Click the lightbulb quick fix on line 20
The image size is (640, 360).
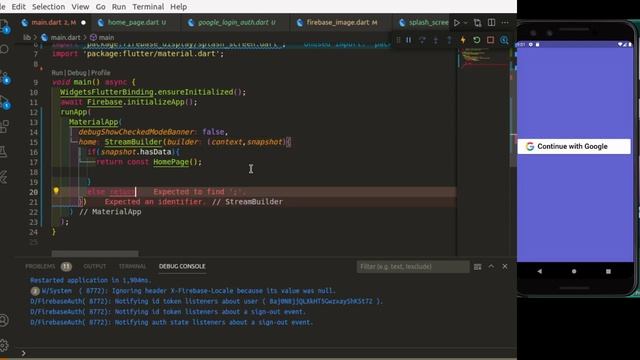[56, 191]
